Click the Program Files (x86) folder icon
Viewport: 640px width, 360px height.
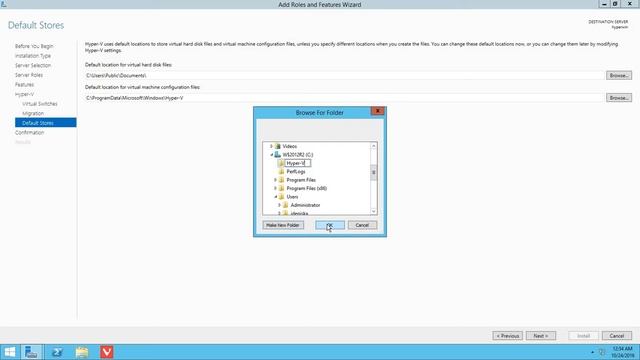pos(281,189)
